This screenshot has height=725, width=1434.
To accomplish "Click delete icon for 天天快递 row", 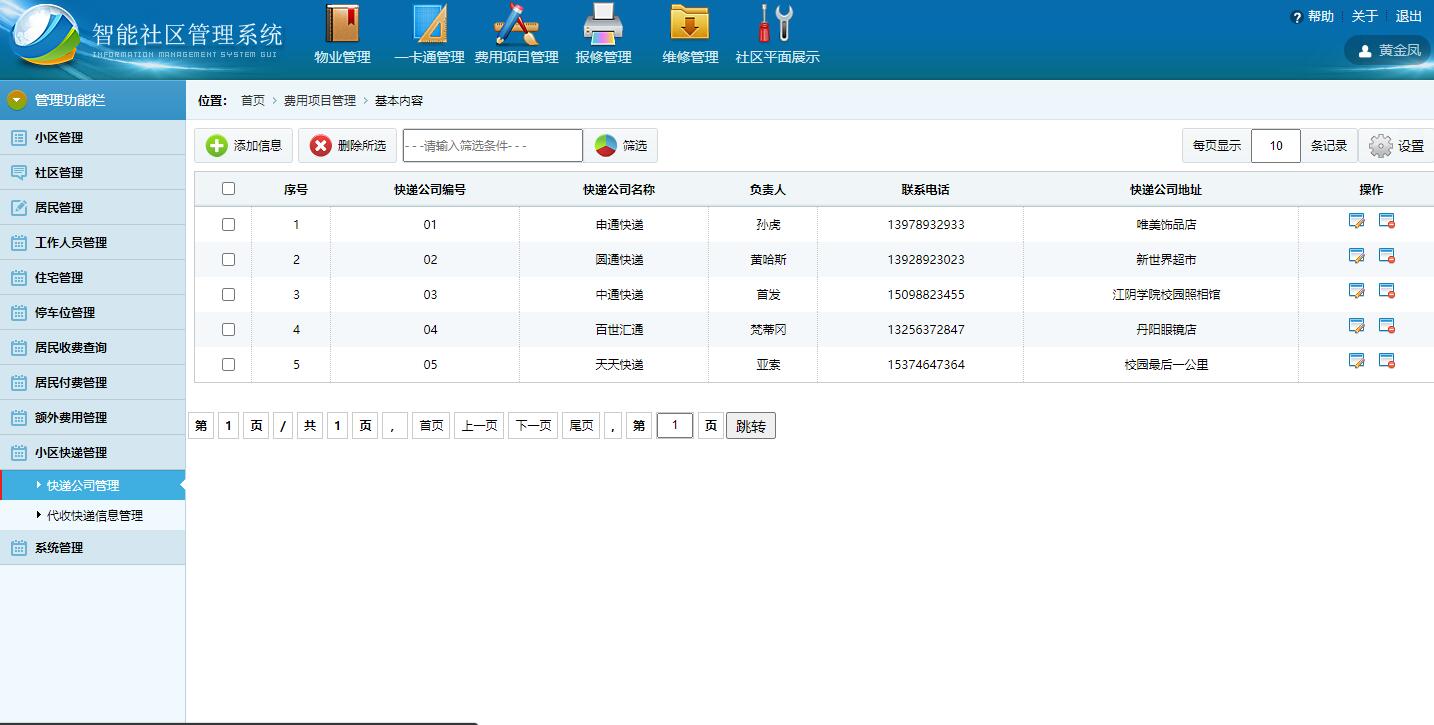I will click(x=1387, y=362).
